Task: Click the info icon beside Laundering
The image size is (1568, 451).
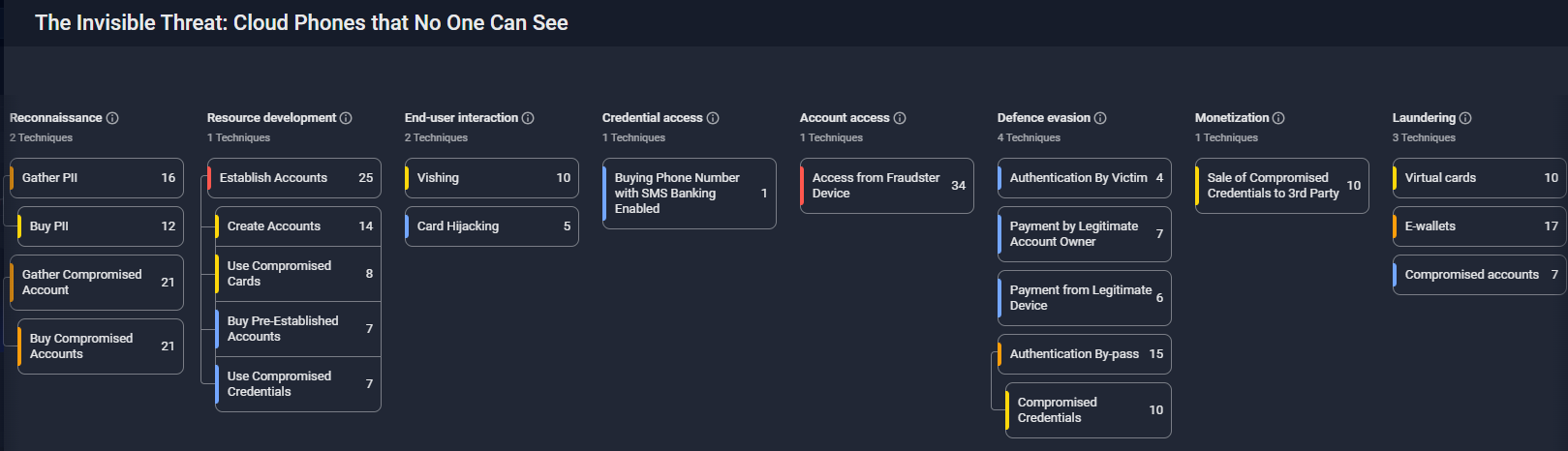Action: tap(1465, 118)
